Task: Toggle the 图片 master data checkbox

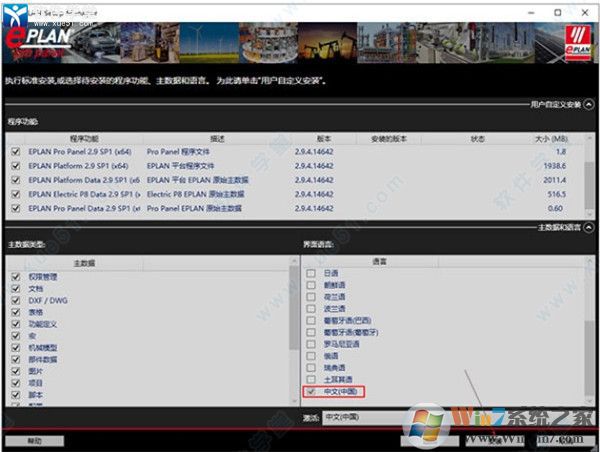Action: click(x=16, y=371)
